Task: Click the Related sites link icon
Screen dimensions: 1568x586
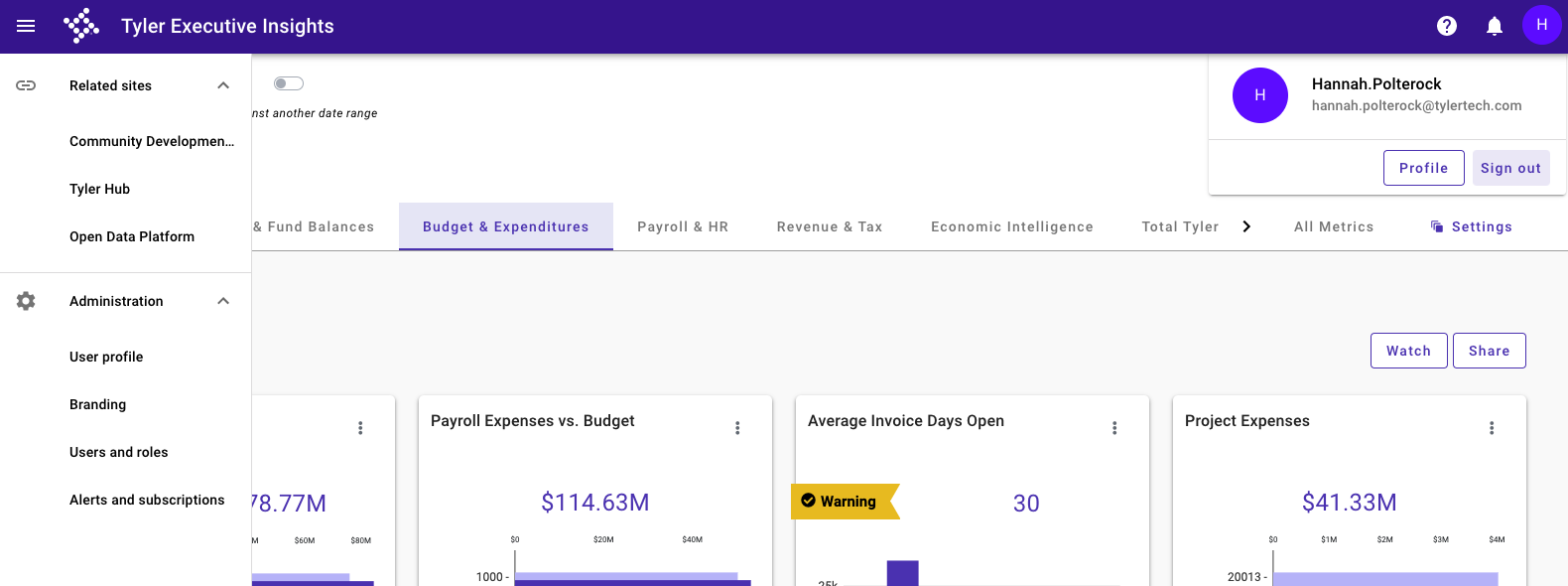Action: (26, 85)
